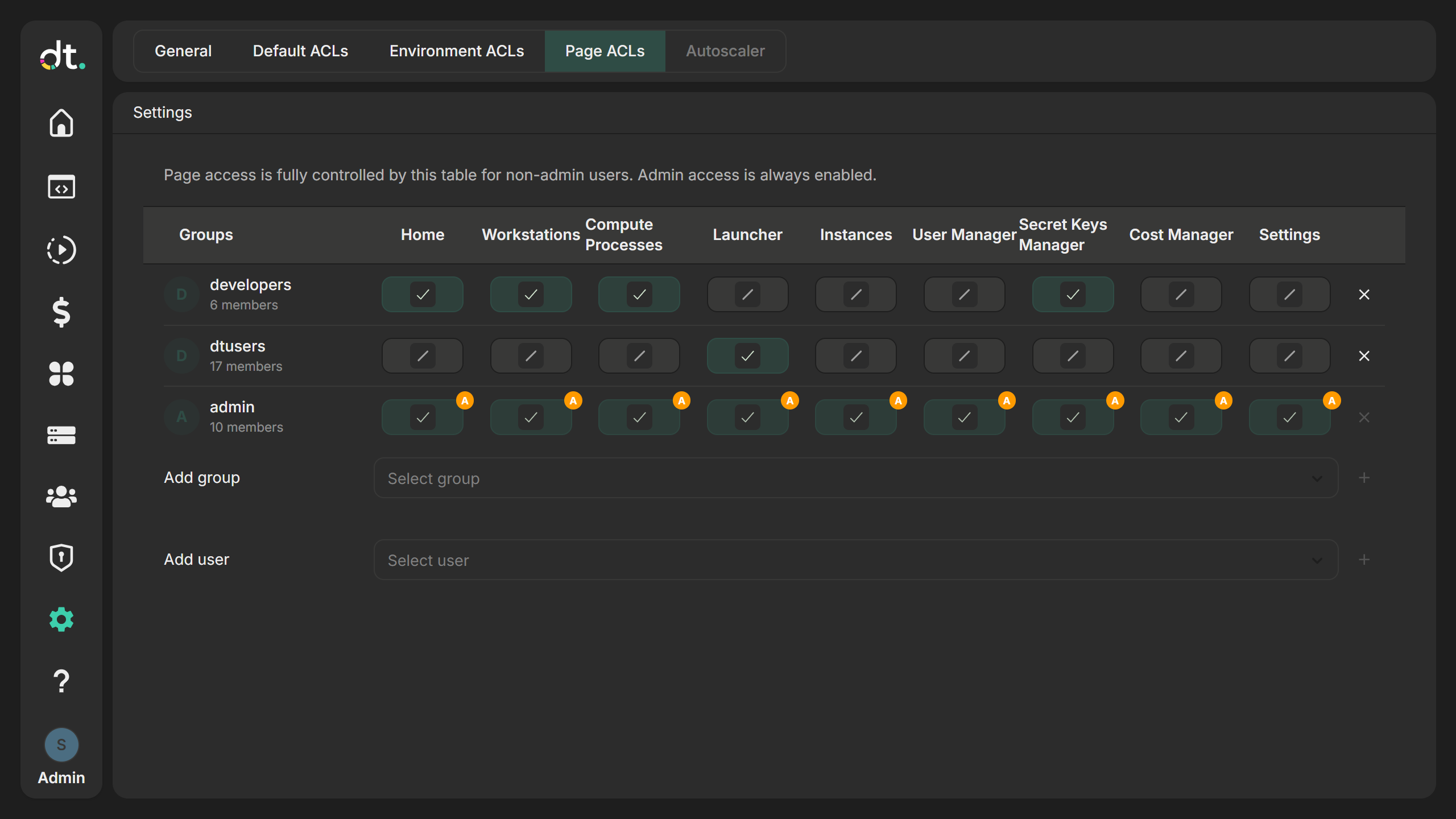Open Workstations code window sidebar icon

pyautogui.click(x=61, y=187)
